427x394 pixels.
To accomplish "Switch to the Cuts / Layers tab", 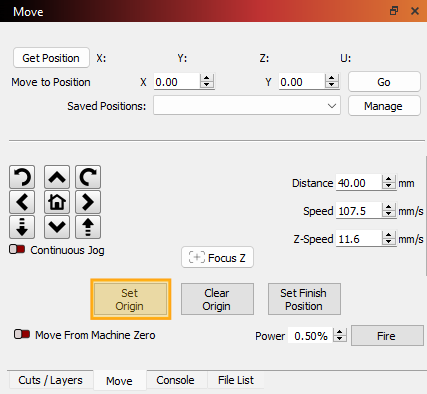I will [50, 380].
